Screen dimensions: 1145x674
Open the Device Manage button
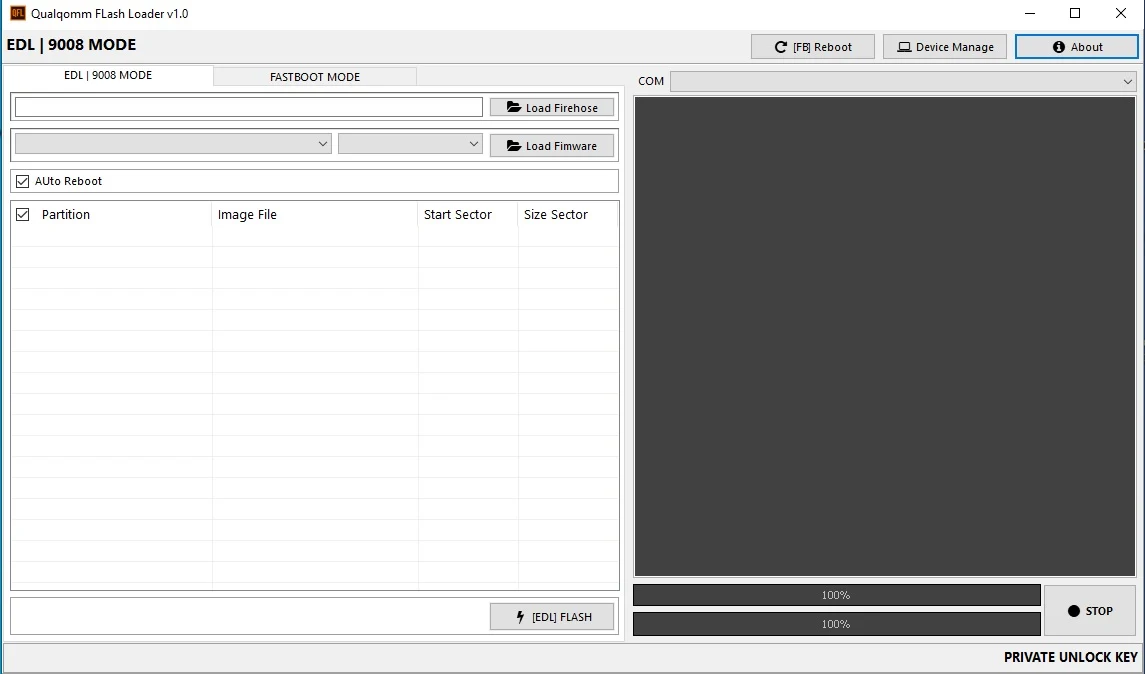944,47
